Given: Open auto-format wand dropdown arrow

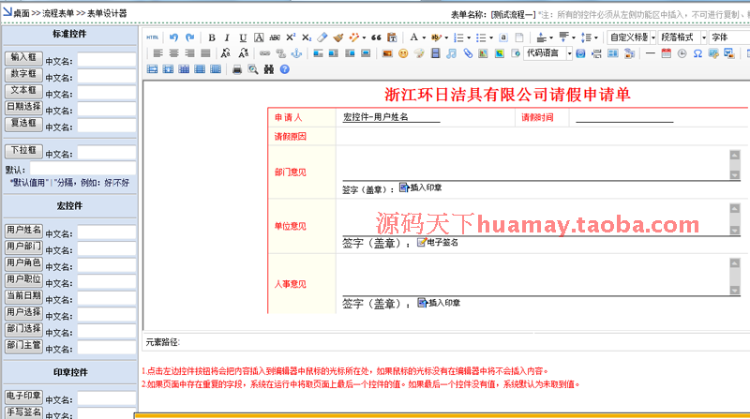Looking at the screenshot, I should 364,38.
